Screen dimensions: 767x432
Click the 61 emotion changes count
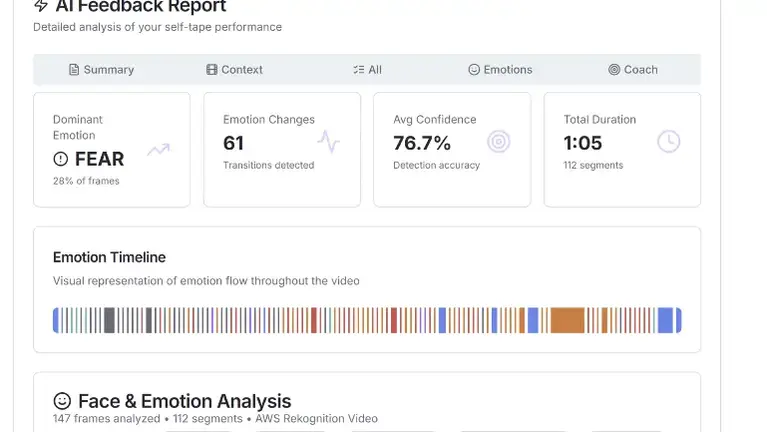tap(234, 143)
